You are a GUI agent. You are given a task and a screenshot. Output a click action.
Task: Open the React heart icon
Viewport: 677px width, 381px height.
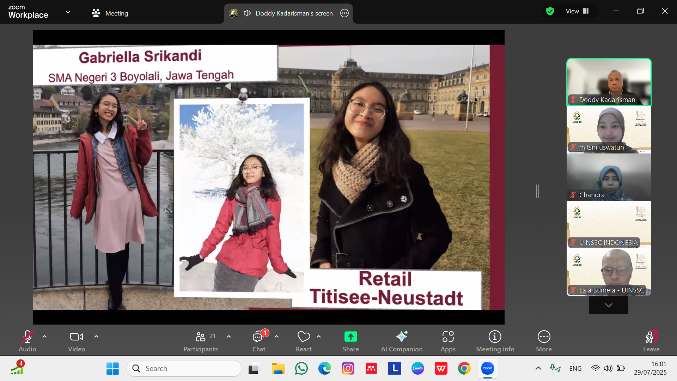(304, 337)
